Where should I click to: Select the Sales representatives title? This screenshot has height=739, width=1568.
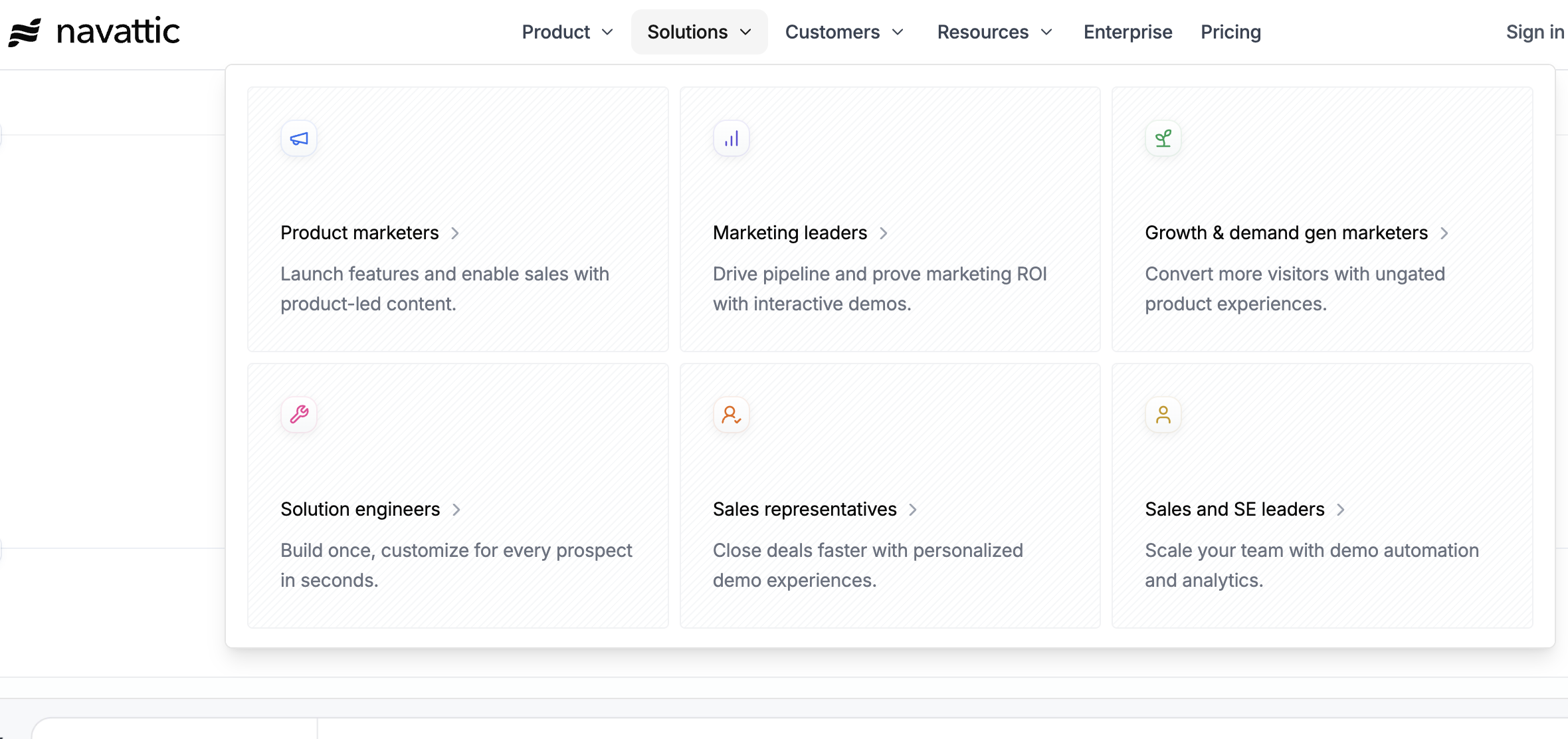coord(805,510)
